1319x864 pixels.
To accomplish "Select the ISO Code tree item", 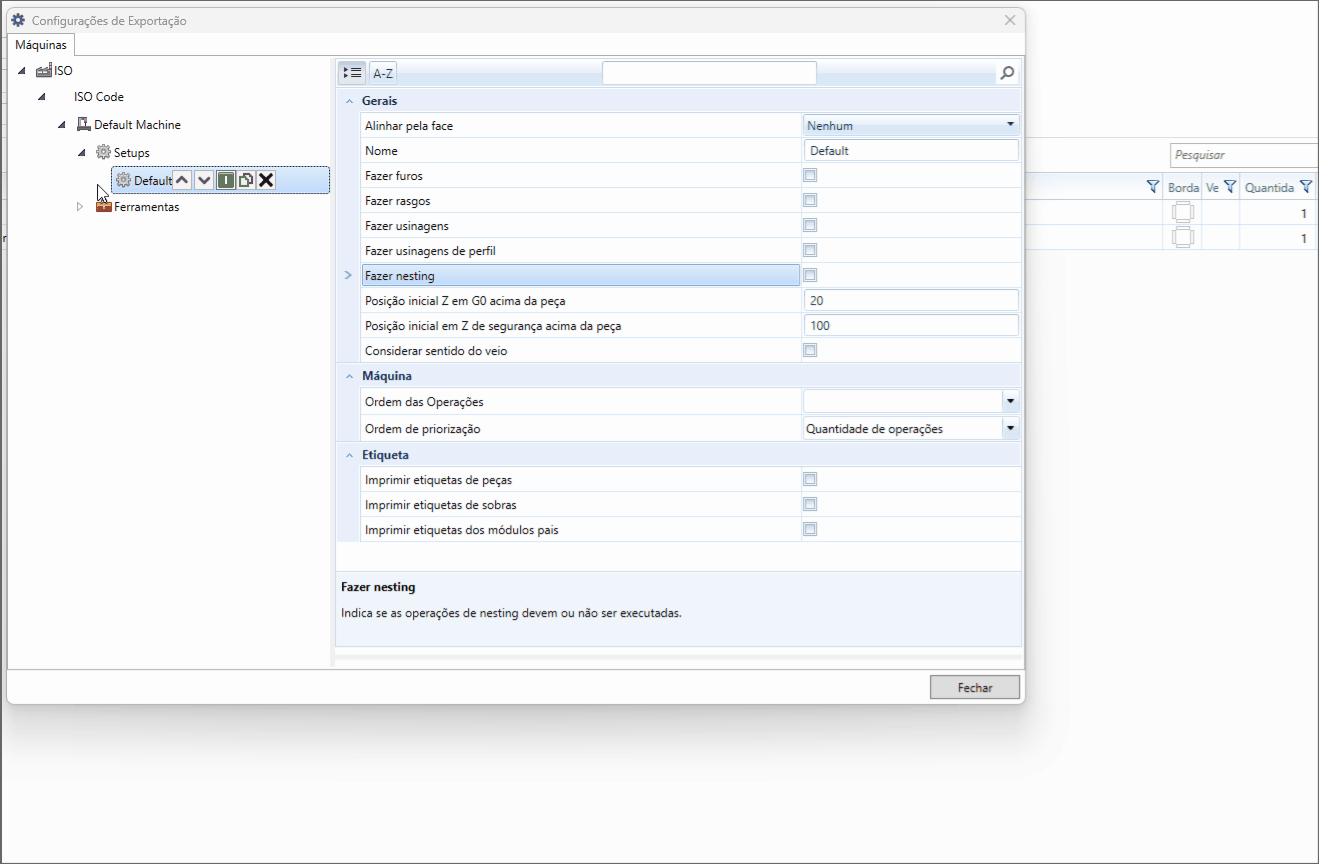I will point(99,98).
